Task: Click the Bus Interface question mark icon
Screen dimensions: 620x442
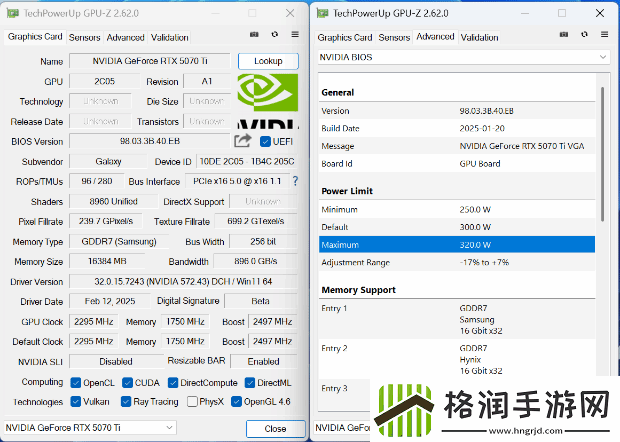Action: tap(295, 181)
